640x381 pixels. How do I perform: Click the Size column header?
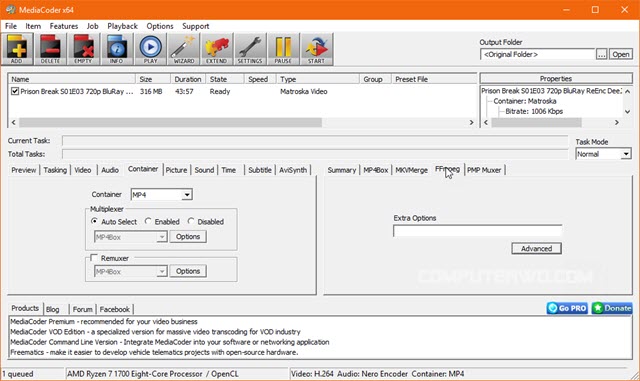(153, 79)
